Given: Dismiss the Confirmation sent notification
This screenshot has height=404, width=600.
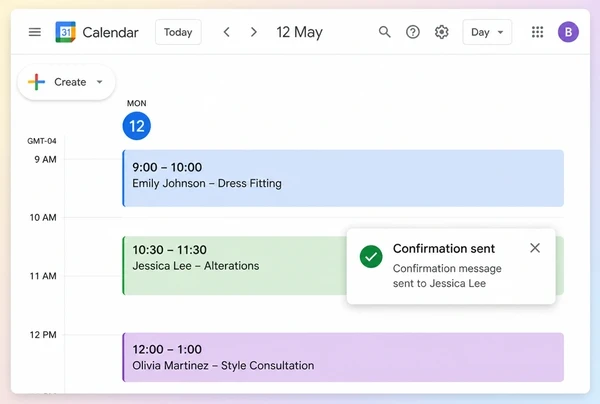Looking at the screenshot, I should pyautogui.click(x=535, y=248).
